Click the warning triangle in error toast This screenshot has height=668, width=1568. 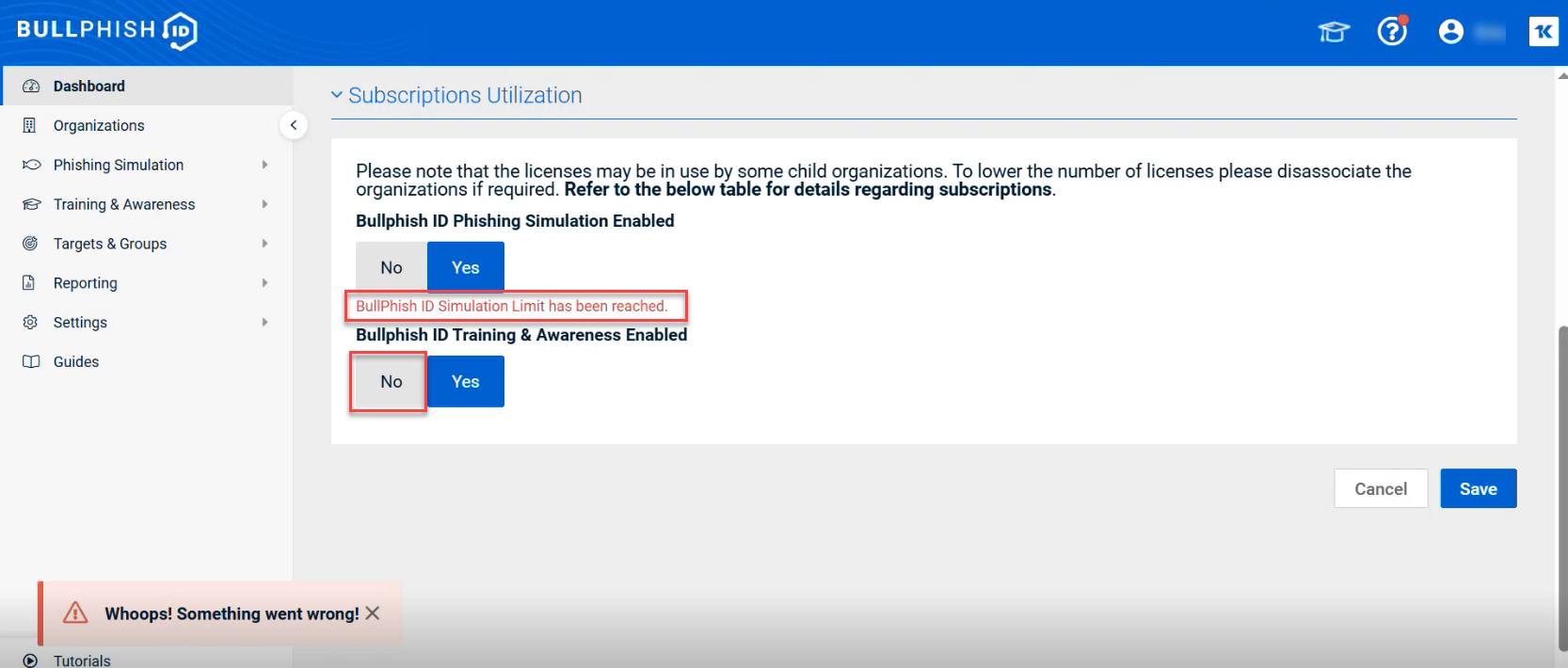75,613
